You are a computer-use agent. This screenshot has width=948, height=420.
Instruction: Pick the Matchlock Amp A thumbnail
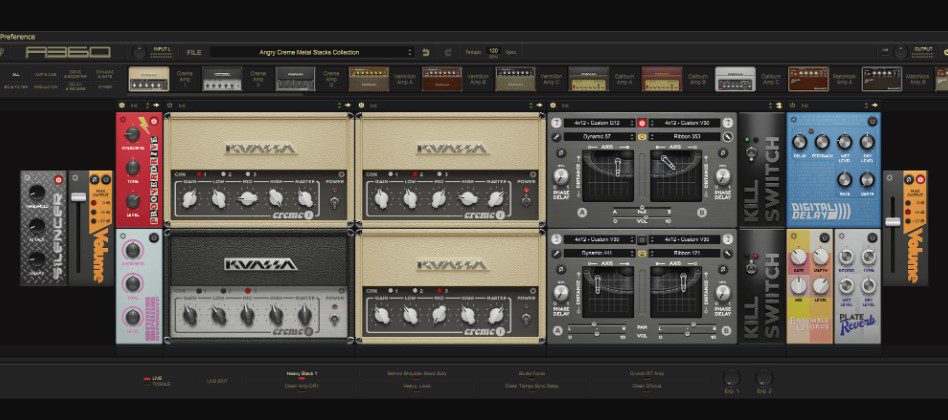[808, 79]
